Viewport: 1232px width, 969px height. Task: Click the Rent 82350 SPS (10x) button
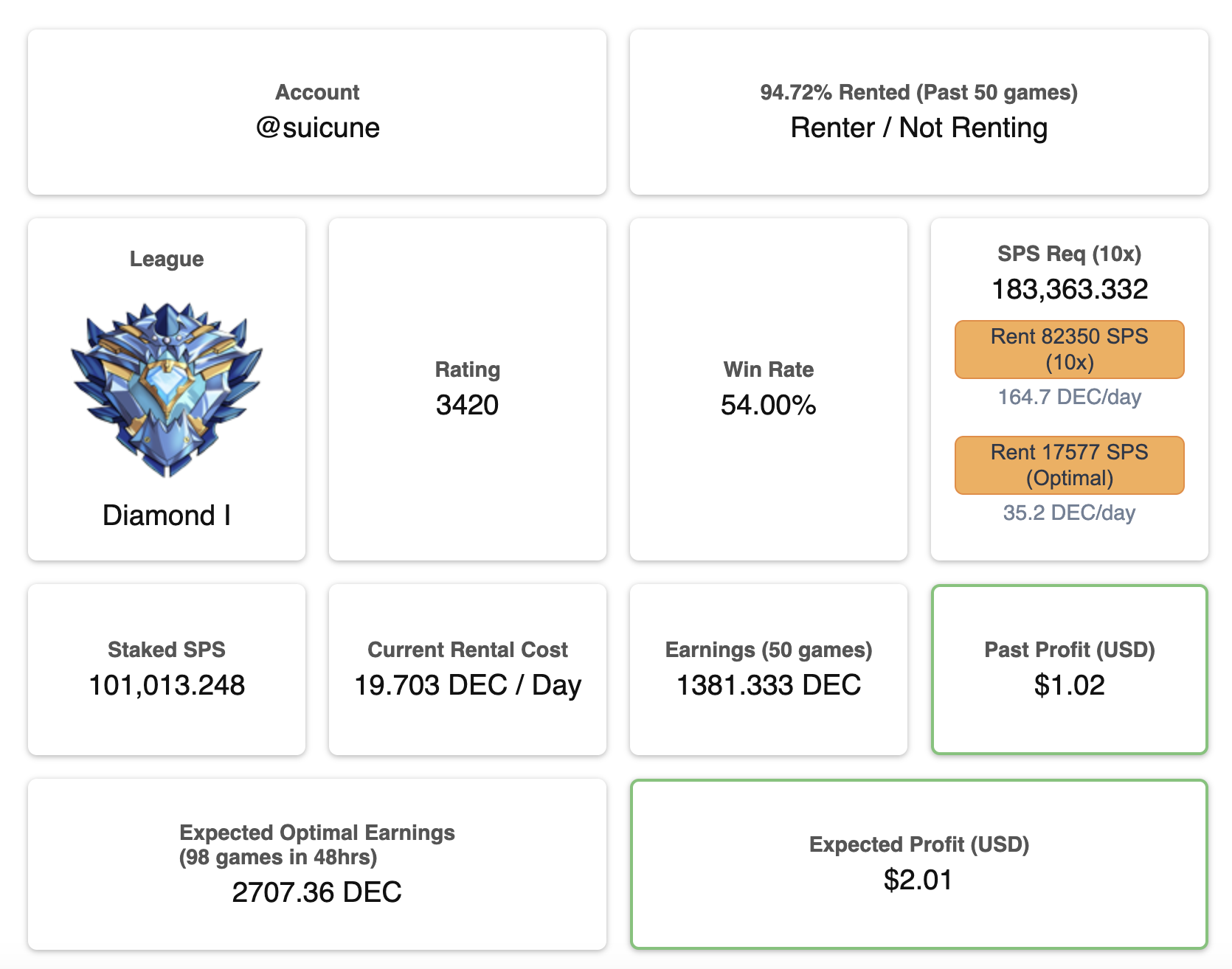(x=1069, y=350)
